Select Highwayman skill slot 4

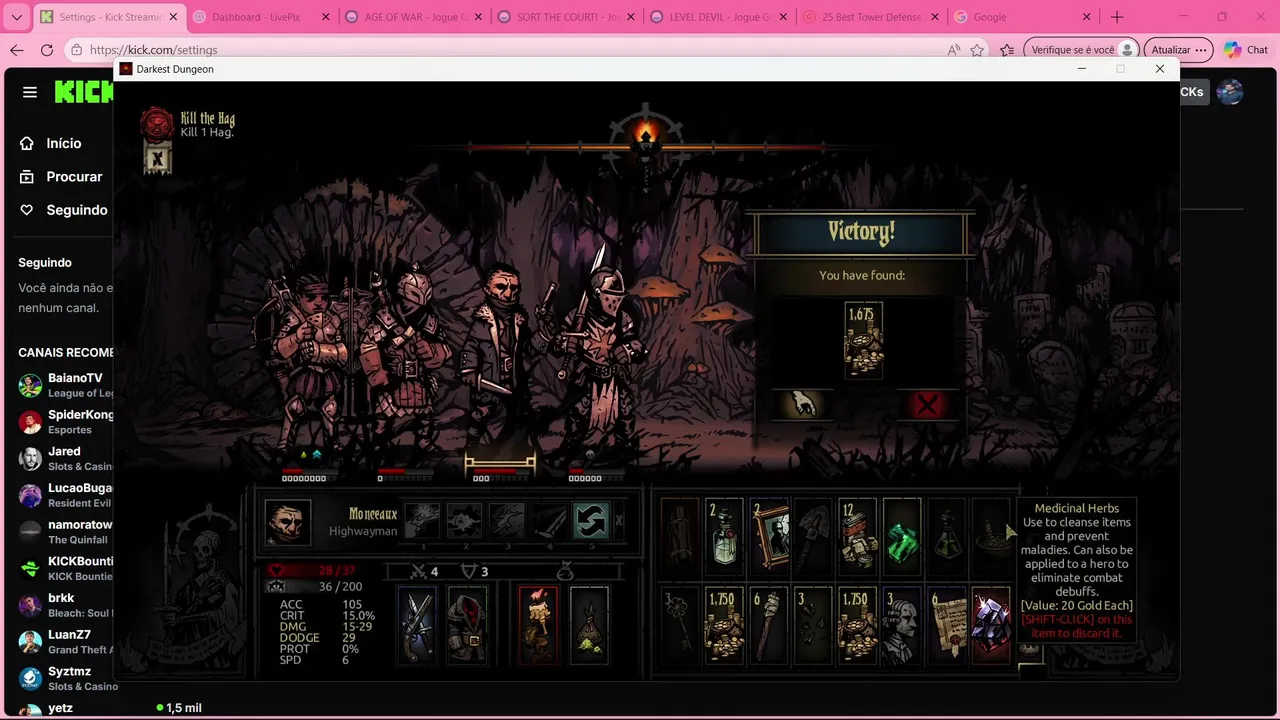click(x=549, y=521)
